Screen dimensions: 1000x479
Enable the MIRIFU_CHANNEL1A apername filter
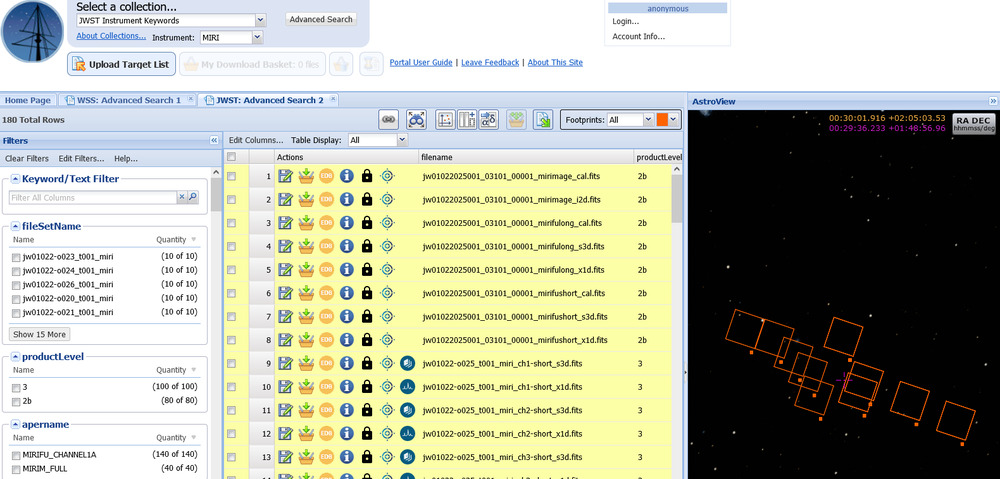pyautogui.click(x=15, y=455)
